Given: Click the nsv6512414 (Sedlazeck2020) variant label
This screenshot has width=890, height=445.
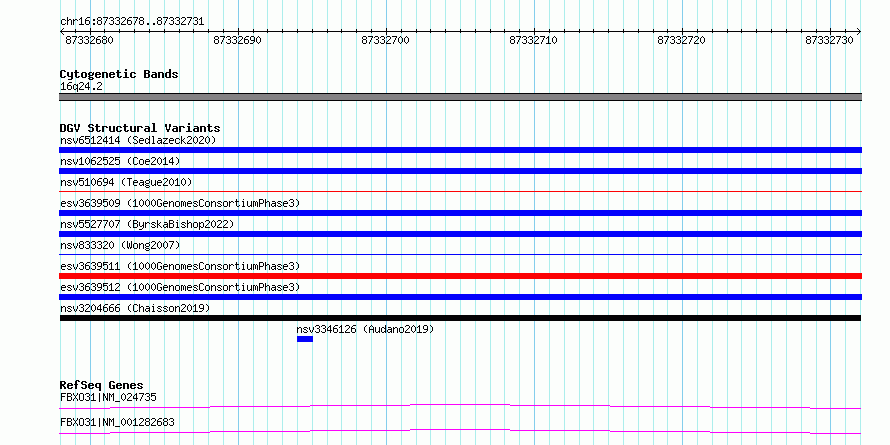Looking at the screenshot, I should [x=138, y=140].
